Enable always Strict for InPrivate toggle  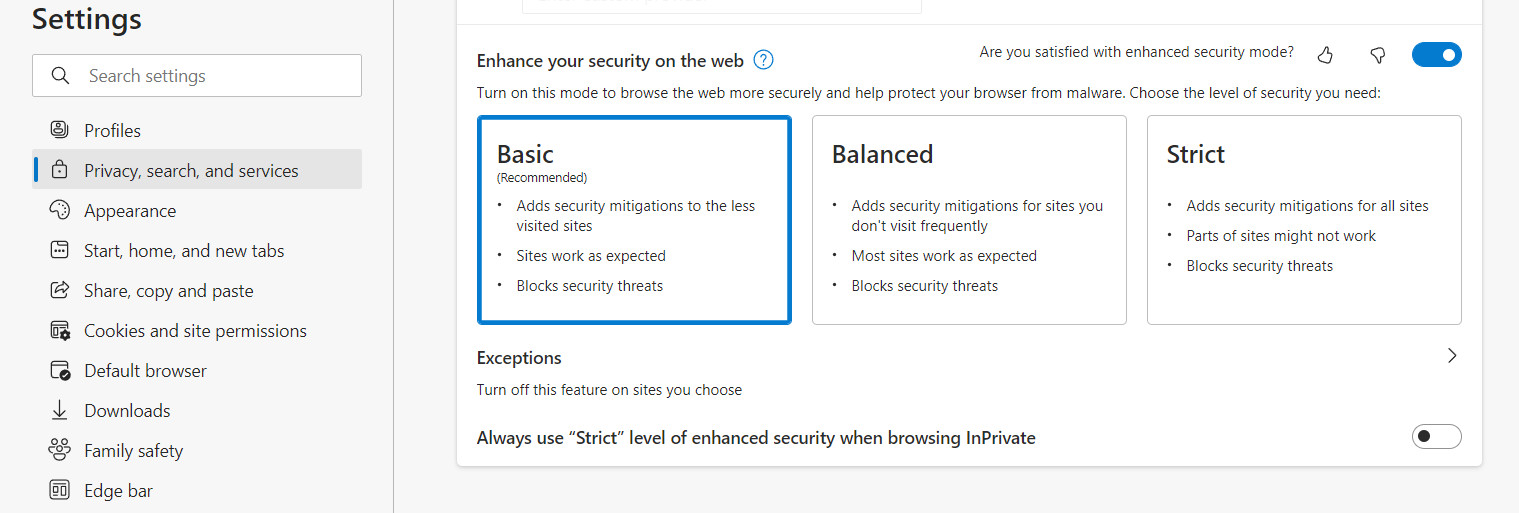click(1436, 437)
